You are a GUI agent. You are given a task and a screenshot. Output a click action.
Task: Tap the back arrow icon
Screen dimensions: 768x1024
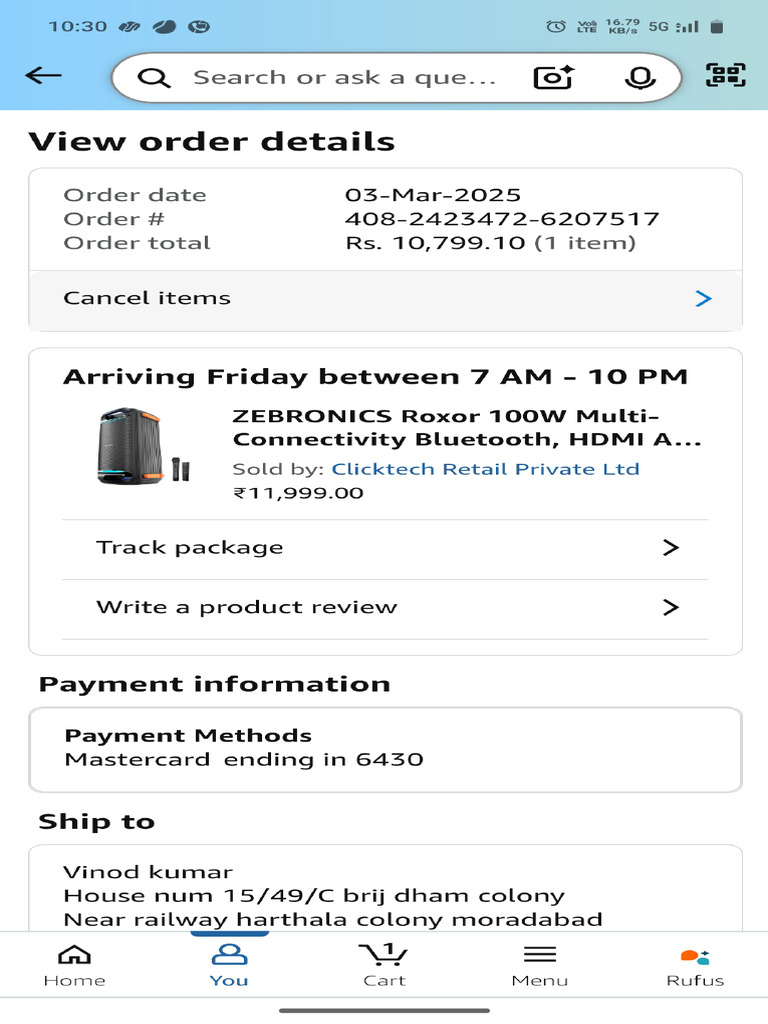44,76
